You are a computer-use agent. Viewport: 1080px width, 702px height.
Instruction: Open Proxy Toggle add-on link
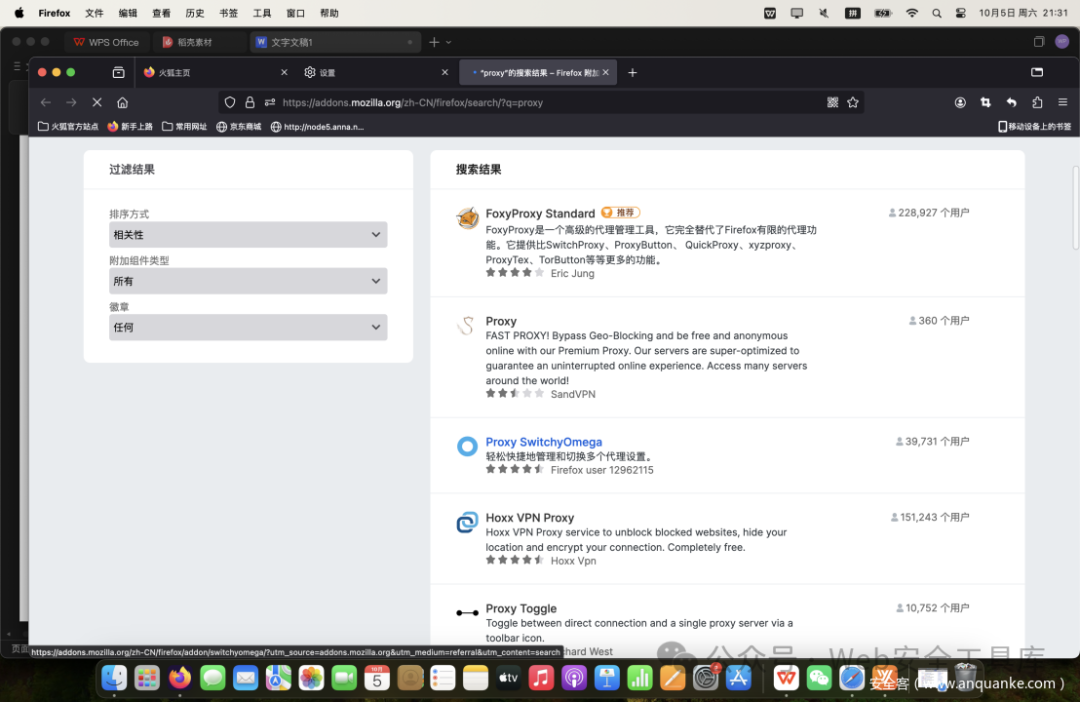click(x=521, y=608)
